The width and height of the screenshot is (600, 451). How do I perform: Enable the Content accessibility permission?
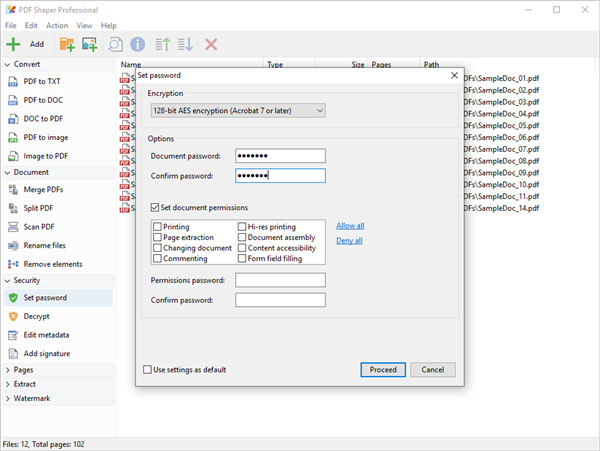tap(242, 248)
